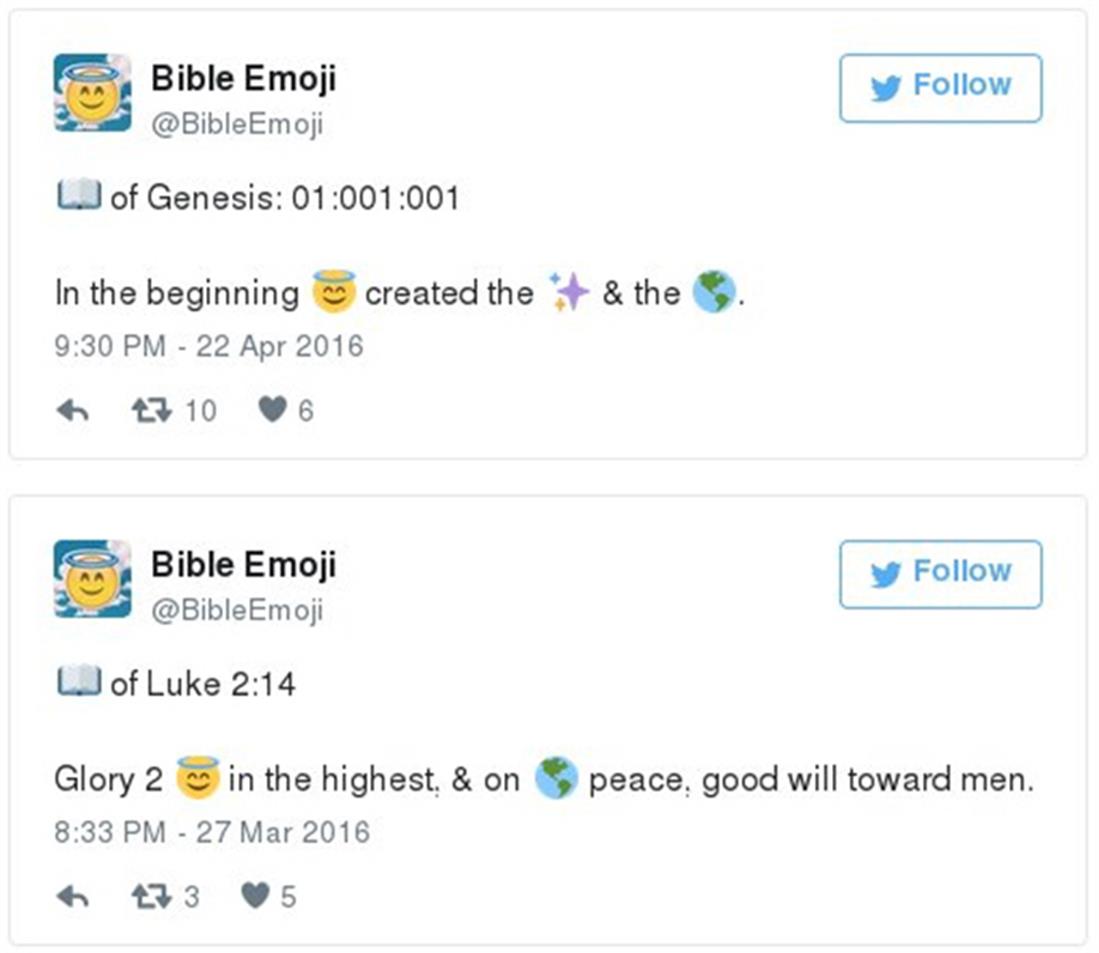This screenshot has height=953, width=1099.
Task: Open @BibleEmoji handle in second tweet
Action: pos(237,610)
